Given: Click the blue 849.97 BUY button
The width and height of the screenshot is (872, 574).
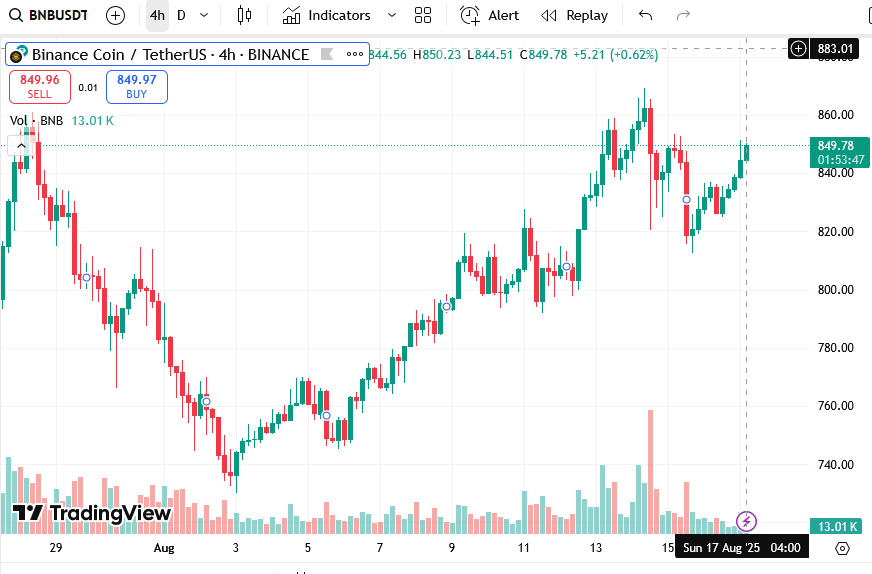Looking at the screenshot, I should pos(137,87).
